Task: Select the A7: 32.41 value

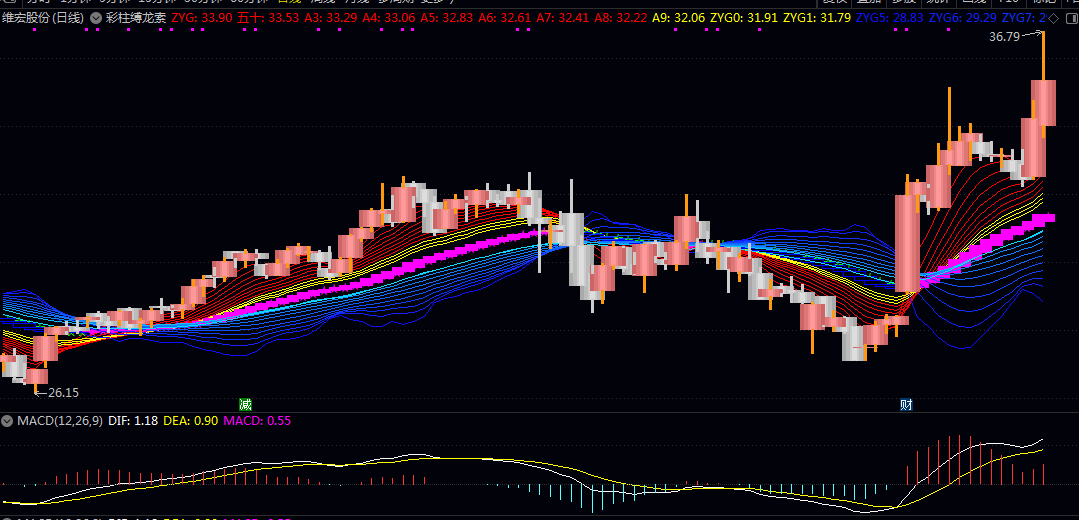Action: (563, 18)
